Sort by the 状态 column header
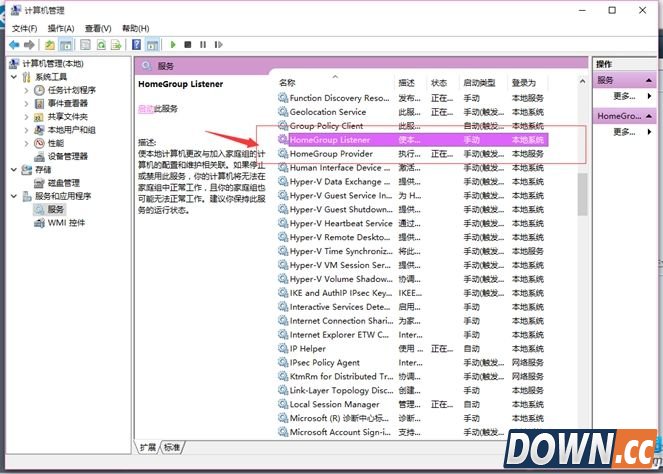Screen dimensions: 663x474 click(439, 83)
